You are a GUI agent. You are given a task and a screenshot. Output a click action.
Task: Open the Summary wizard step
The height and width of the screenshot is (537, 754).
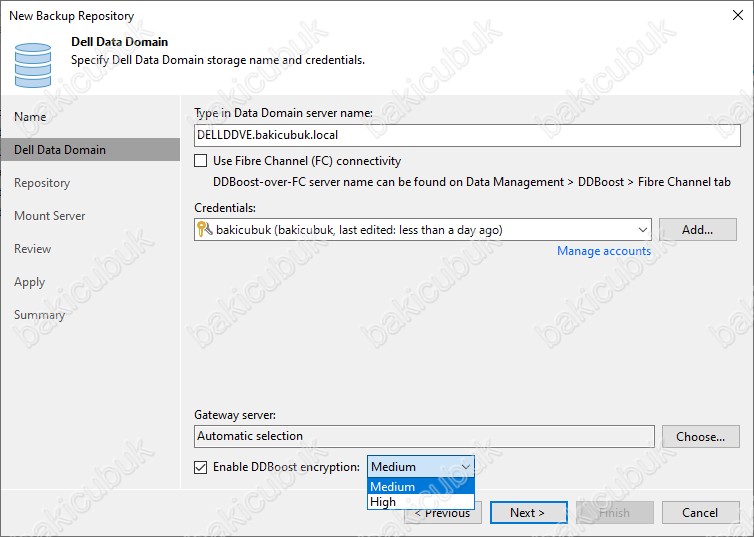tap(39, 315)
